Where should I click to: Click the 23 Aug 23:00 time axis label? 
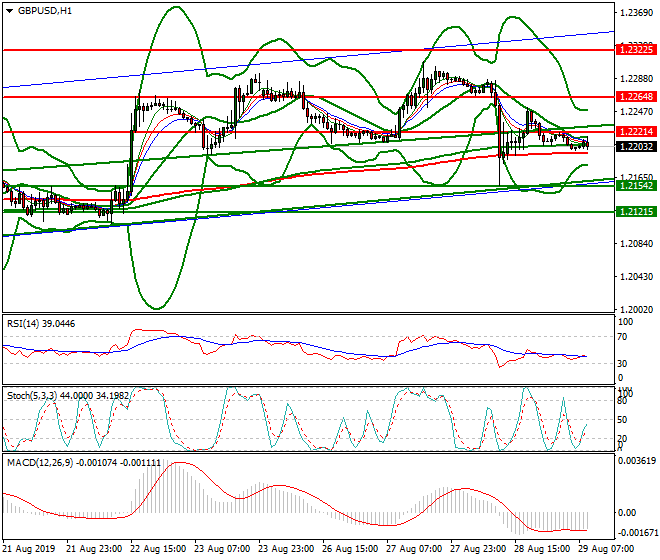click(x=286, y=549)
